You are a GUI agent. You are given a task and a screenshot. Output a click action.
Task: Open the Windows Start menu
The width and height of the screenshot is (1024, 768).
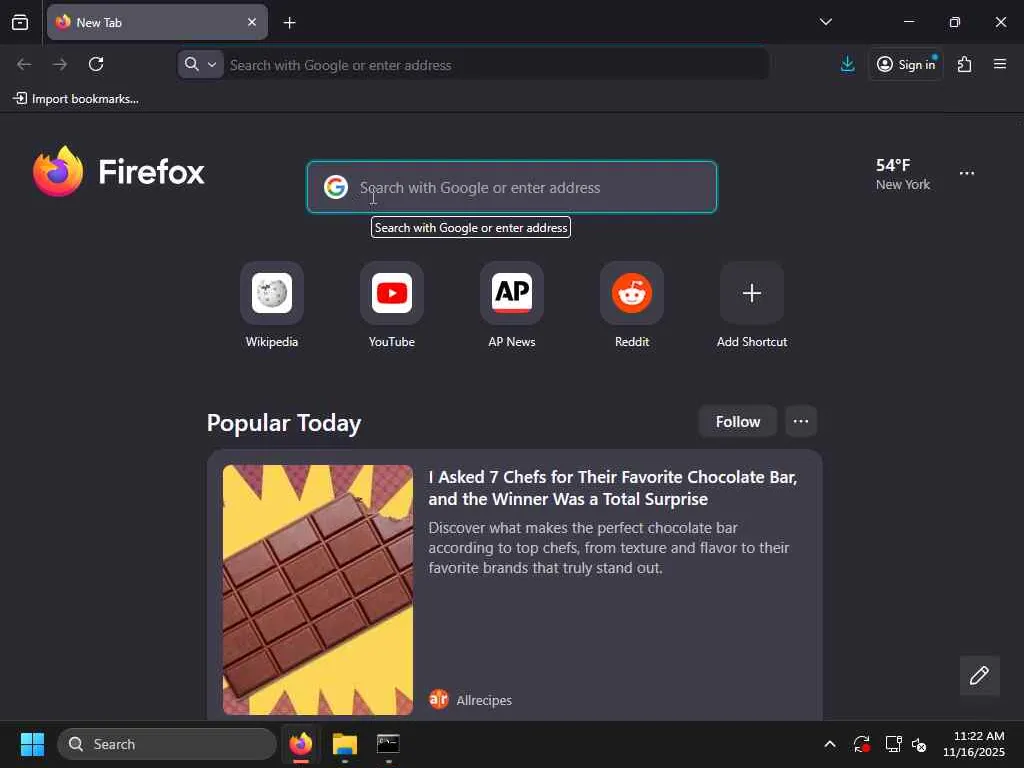pyautogui.click(x=32, y=744)
